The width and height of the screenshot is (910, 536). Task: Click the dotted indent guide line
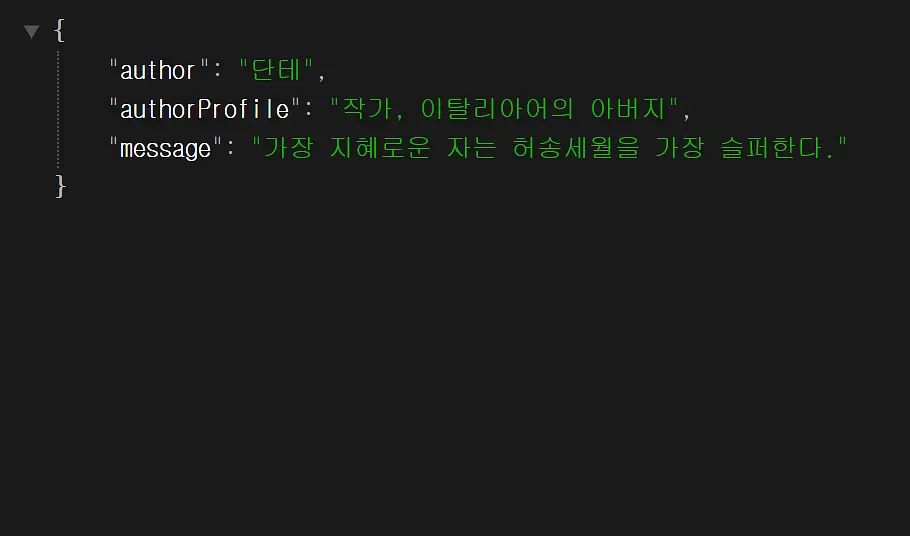[x=58, y=109]
